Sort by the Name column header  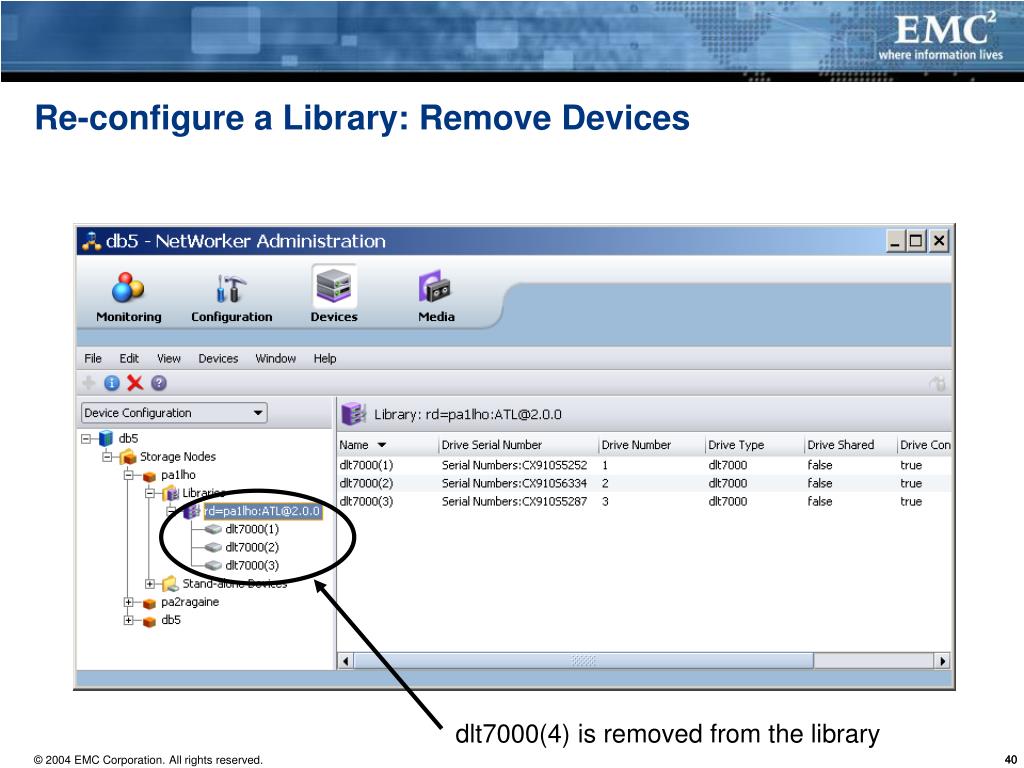pos(387,445)
